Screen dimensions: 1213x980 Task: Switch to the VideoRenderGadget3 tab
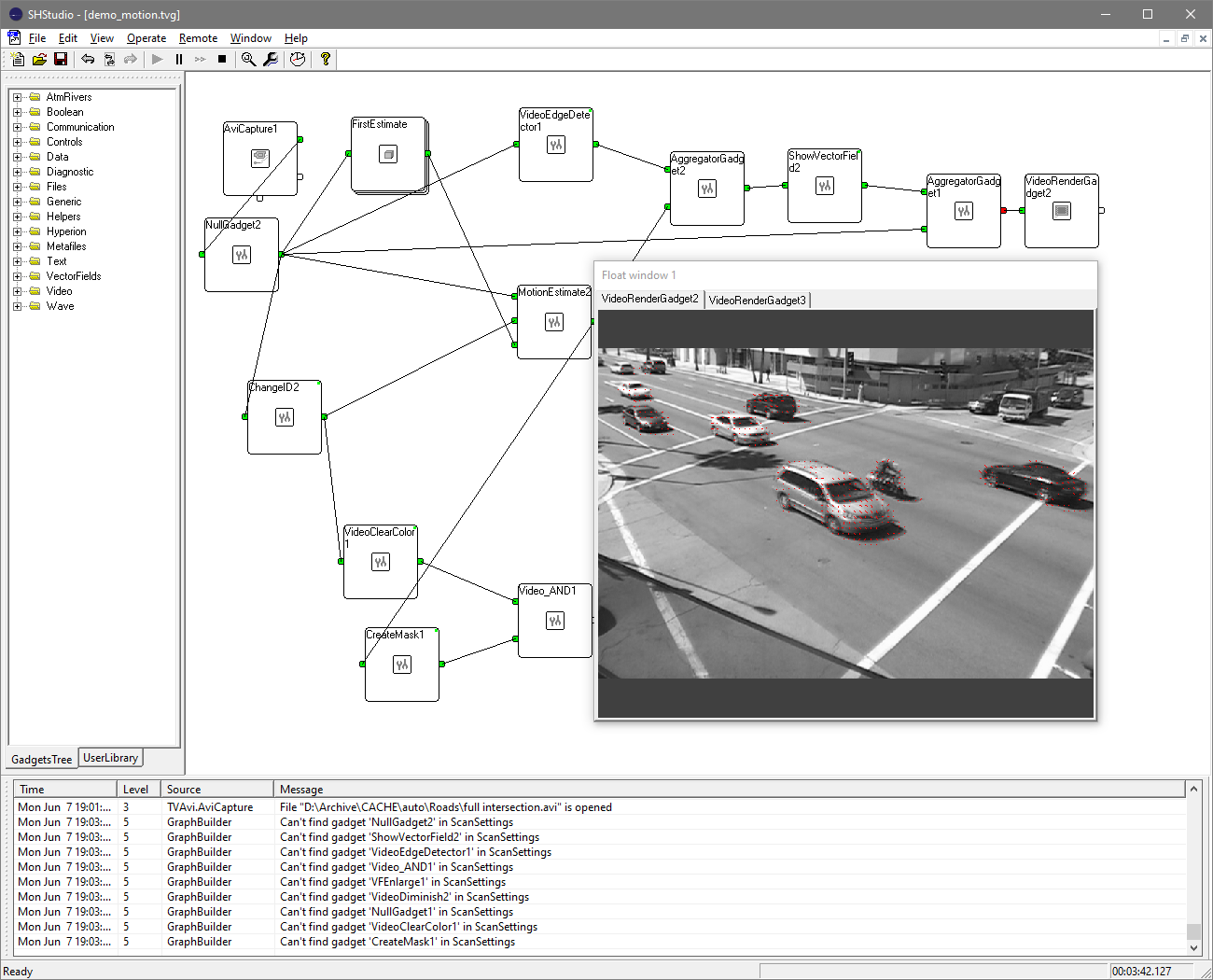pyautogui.click(x=757, y=300)
